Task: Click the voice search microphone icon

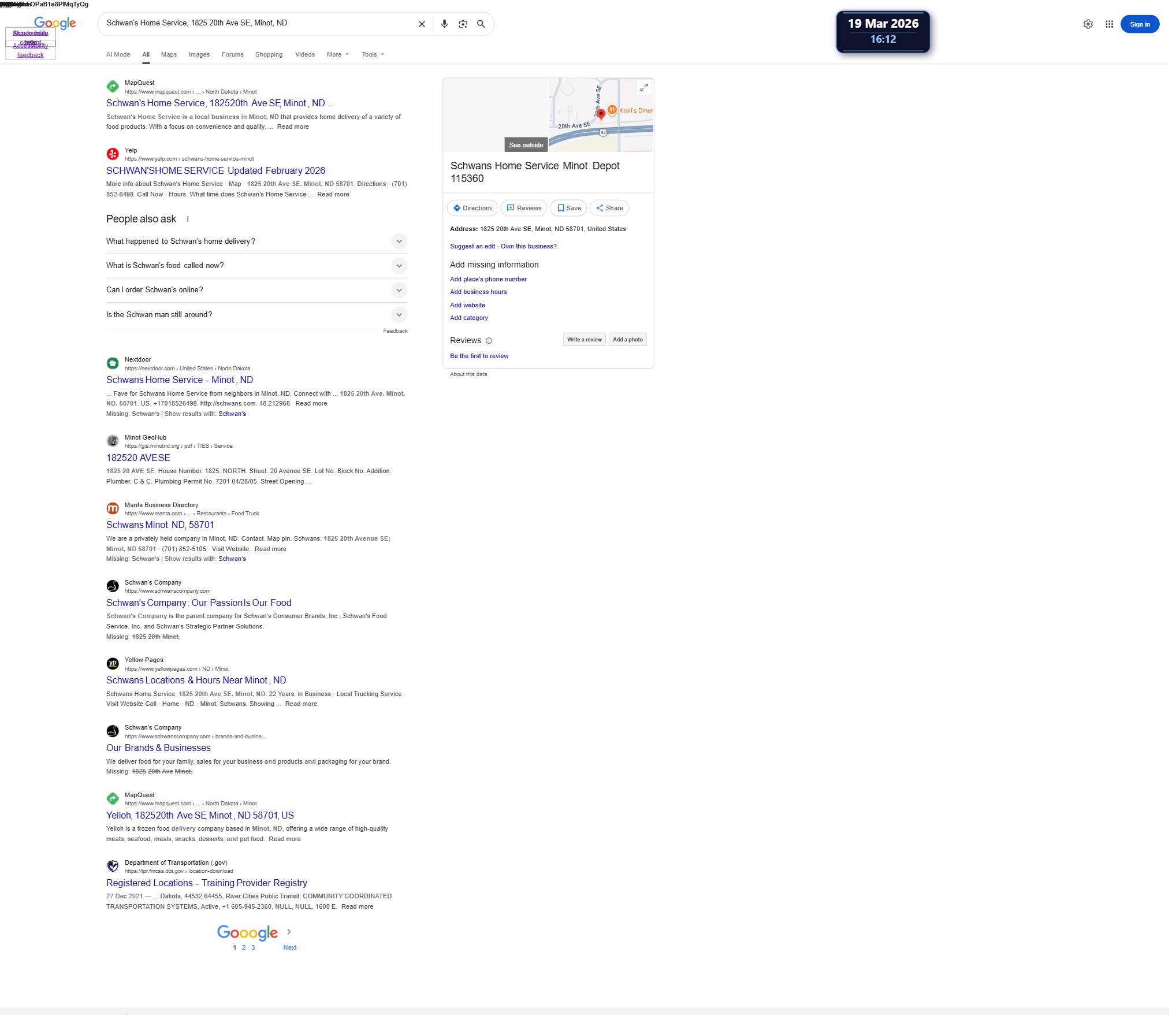Action: (x=444, y=24)
